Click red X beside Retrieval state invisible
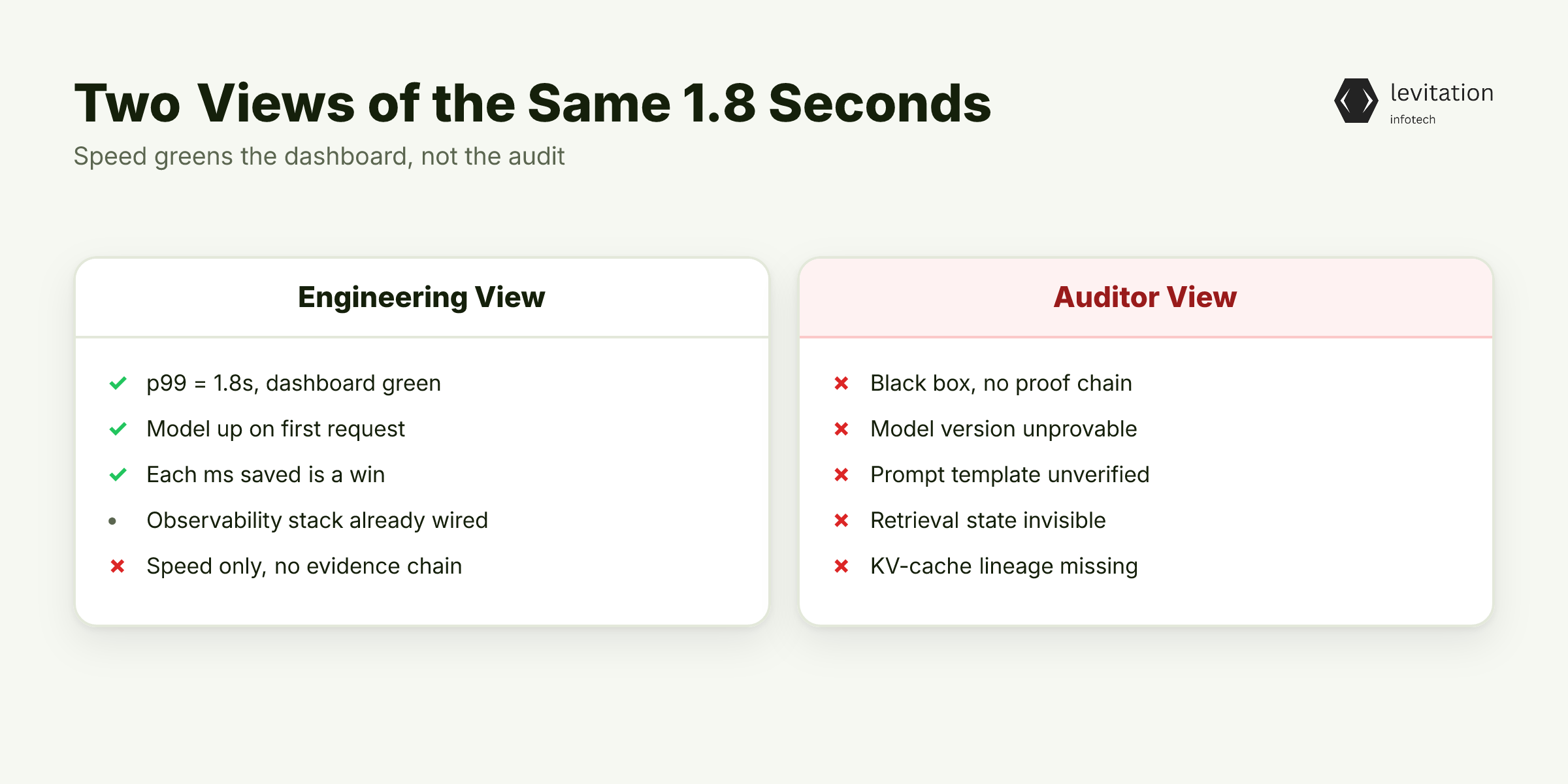The image size is (1568, 784). click(841, 520)
